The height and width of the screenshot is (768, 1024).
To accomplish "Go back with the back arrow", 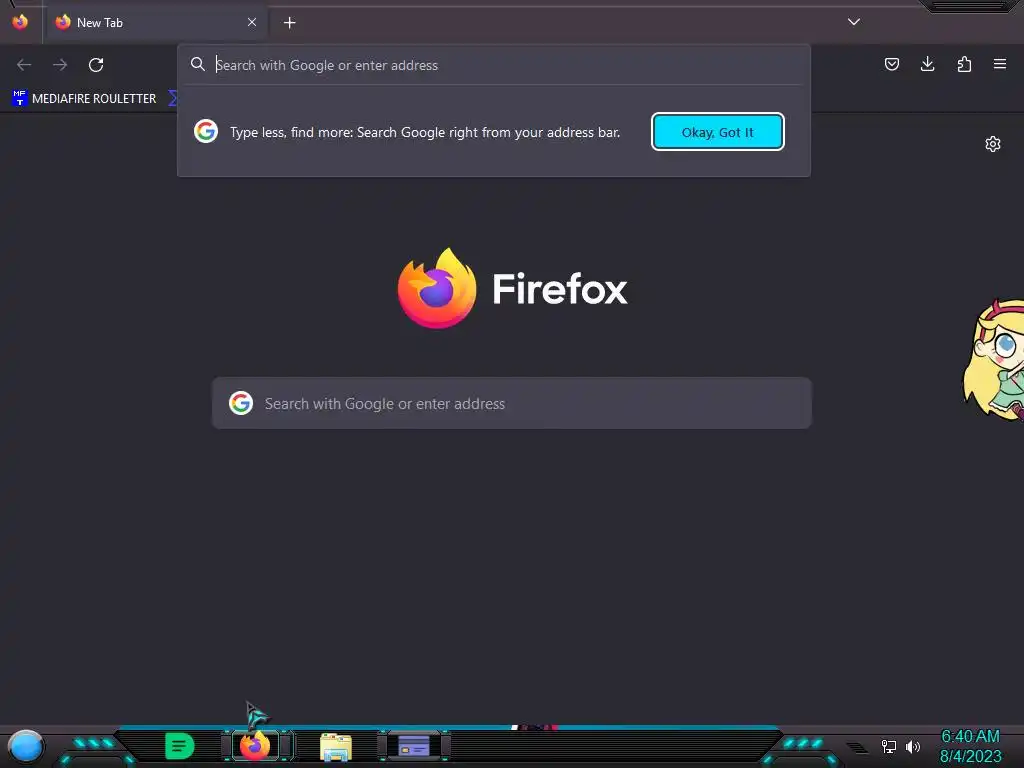I will point(24,65).
